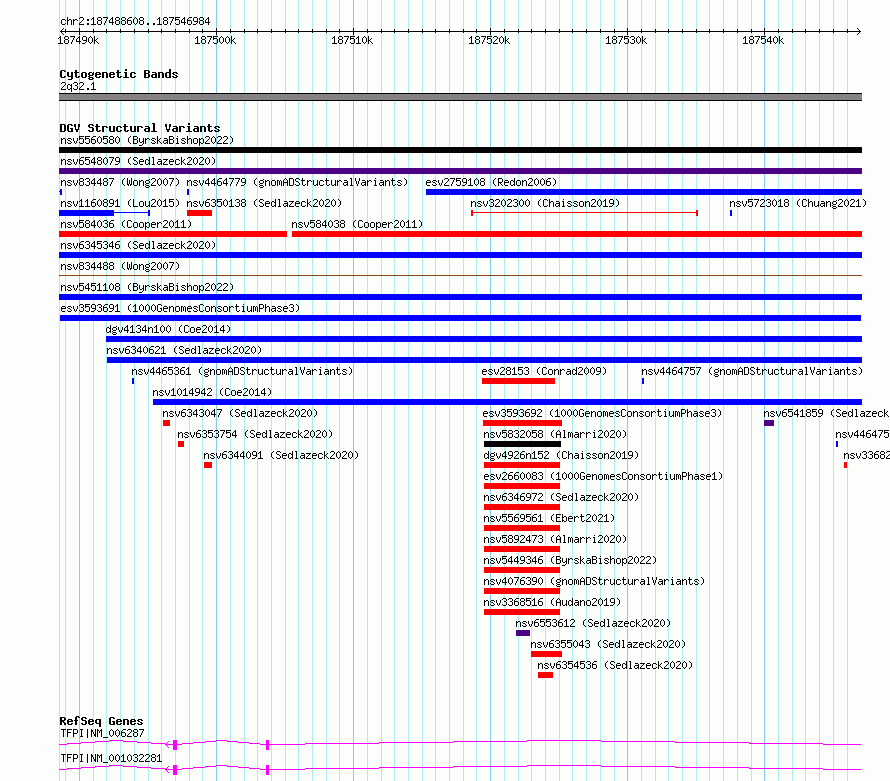Select nsv6340621 (Sedlazeck2020) variant label
The image size is (890, 781).
pyautogui.click(x=184, y=350)
